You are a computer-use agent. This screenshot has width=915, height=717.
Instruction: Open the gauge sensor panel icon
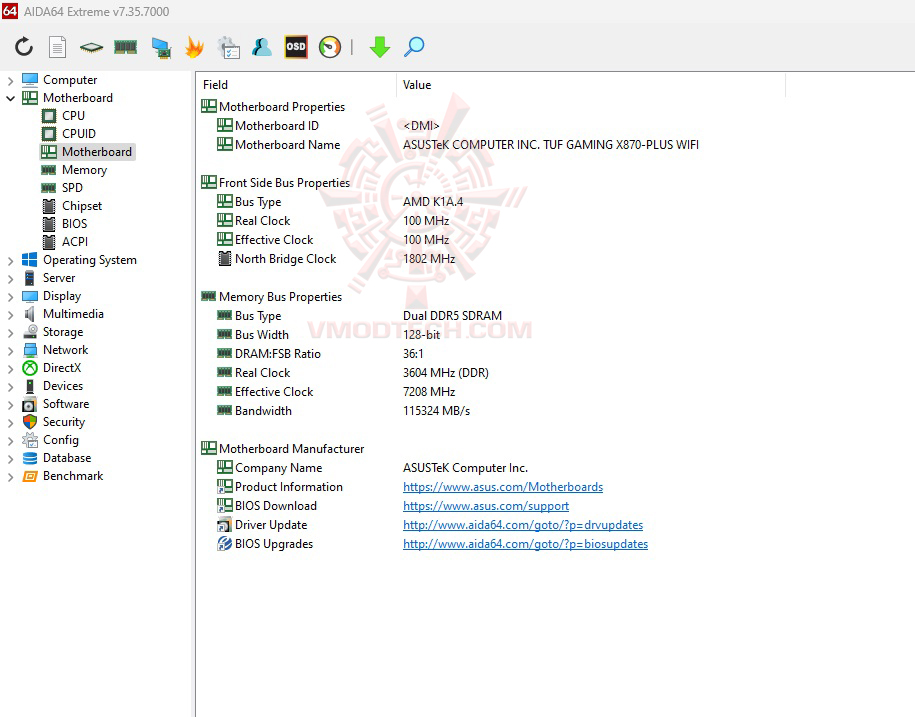(330, 47)
